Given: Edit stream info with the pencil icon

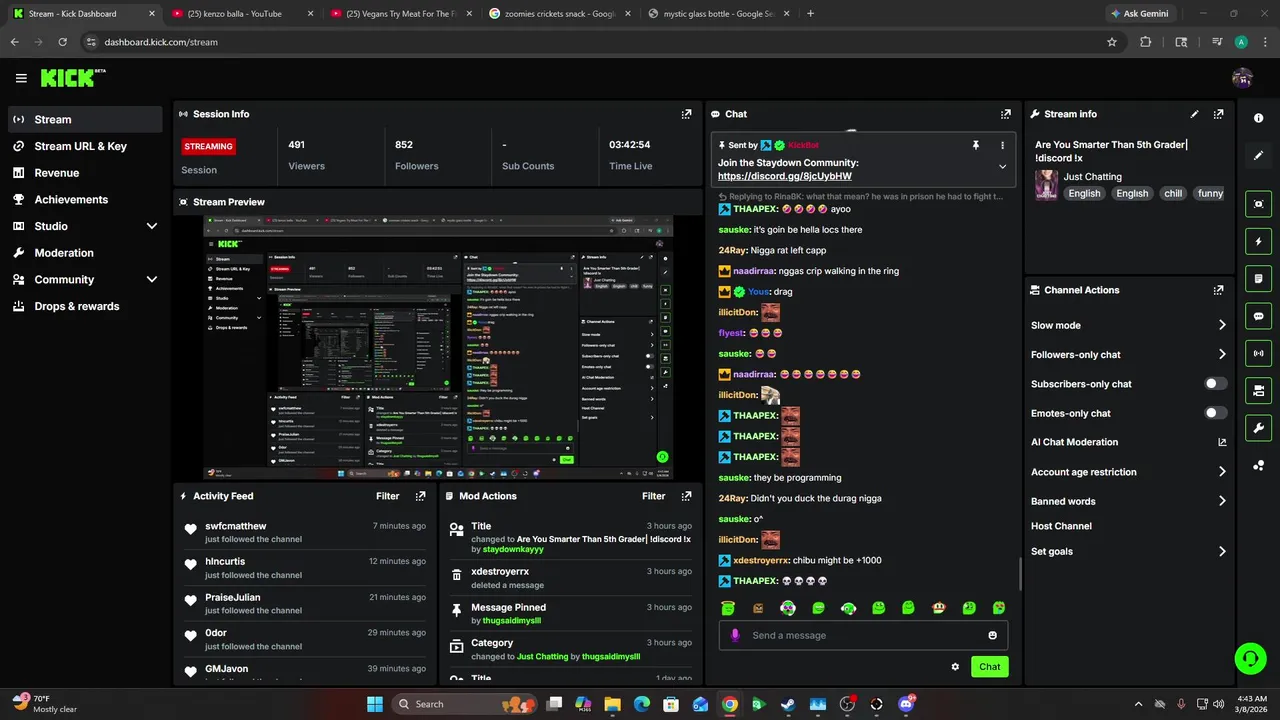Looking at the screenshot, I should point(1194,114).
